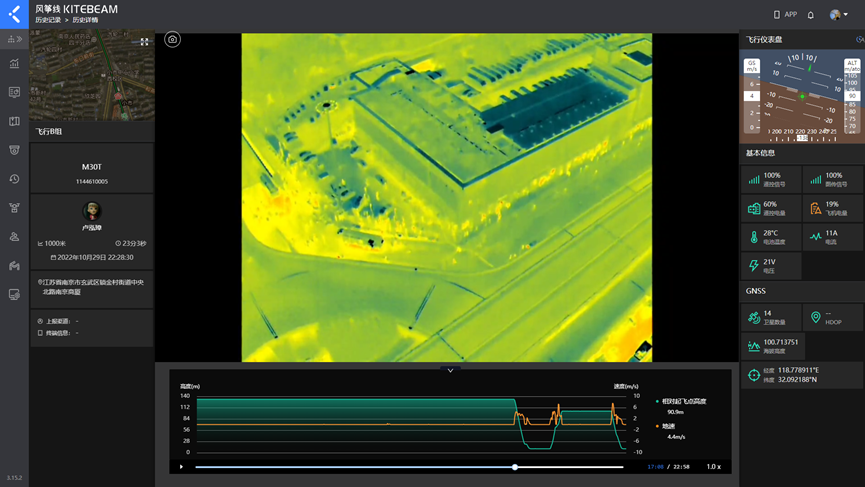The height and width of the screenshot is (487, 865).
Task: Open the statistics chart icon in the left sidebar
Action: [x=14, y=64]
